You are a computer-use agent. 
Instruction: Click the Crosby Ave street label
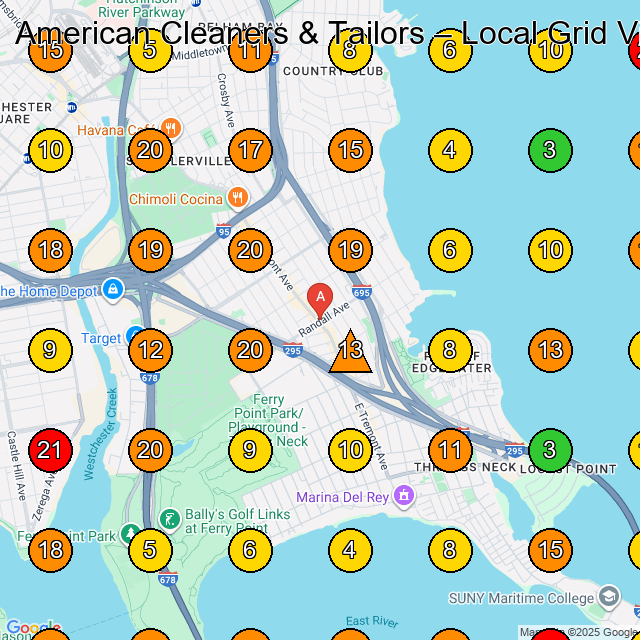(x=226, y=100)
